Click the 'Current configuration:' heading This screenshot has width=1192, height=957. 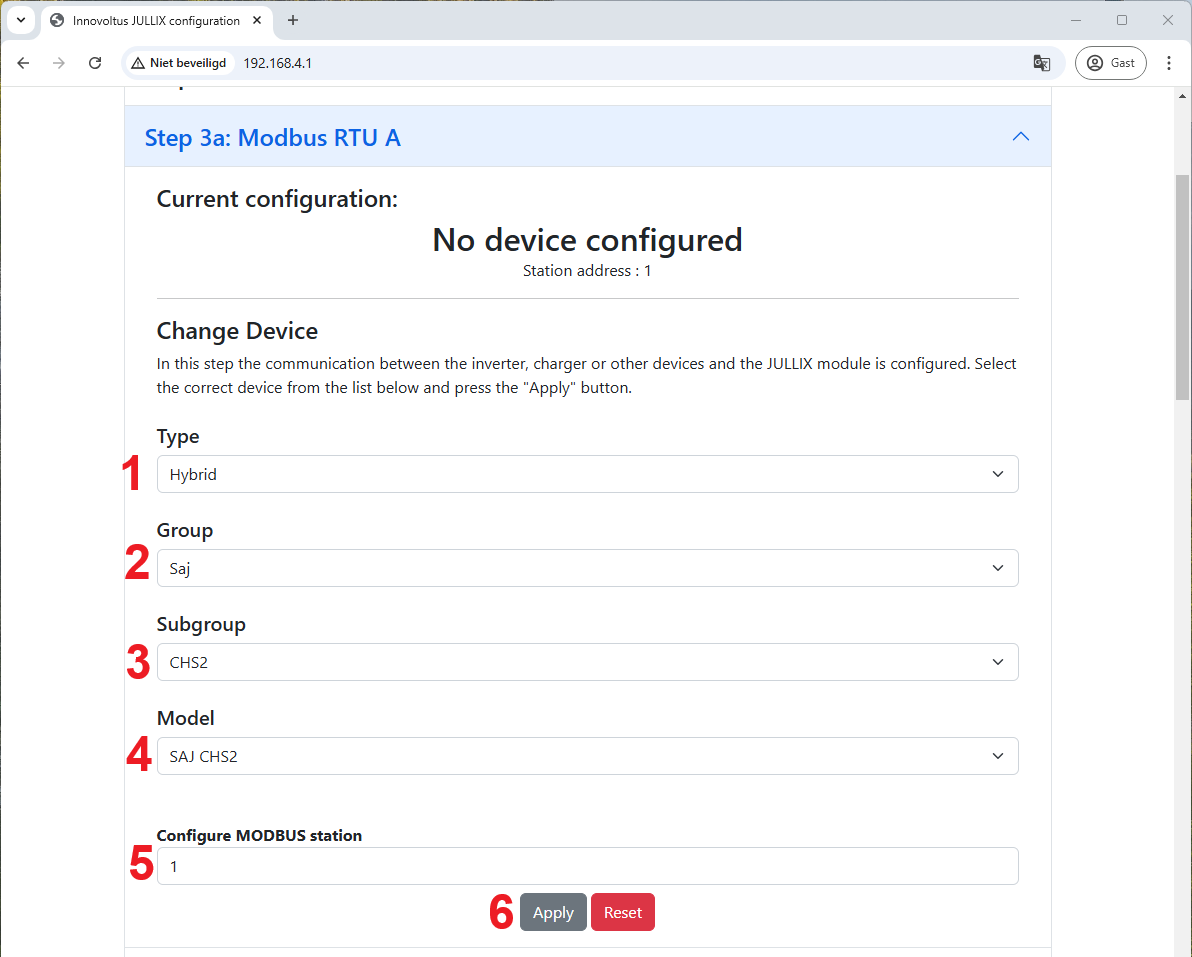tap(277, 199)
